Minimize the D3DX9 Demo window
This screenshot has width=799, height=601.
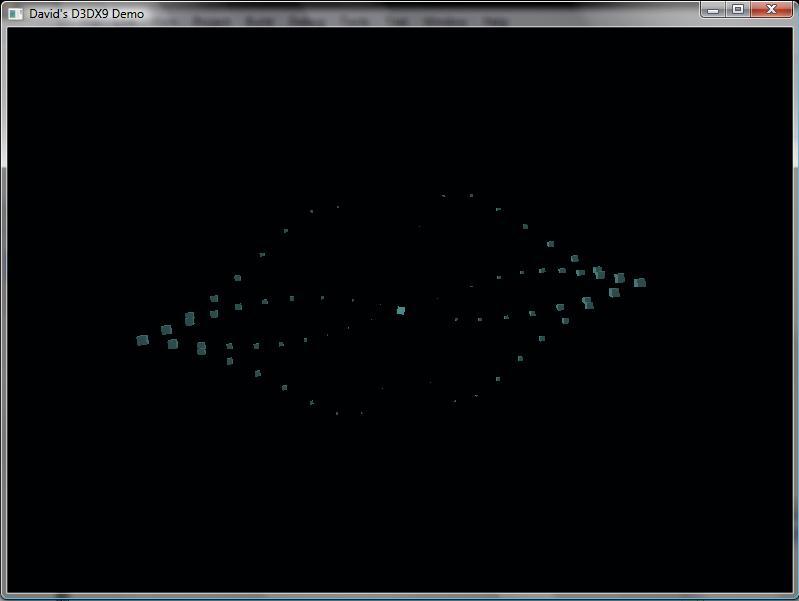click(x=712, y=10)
